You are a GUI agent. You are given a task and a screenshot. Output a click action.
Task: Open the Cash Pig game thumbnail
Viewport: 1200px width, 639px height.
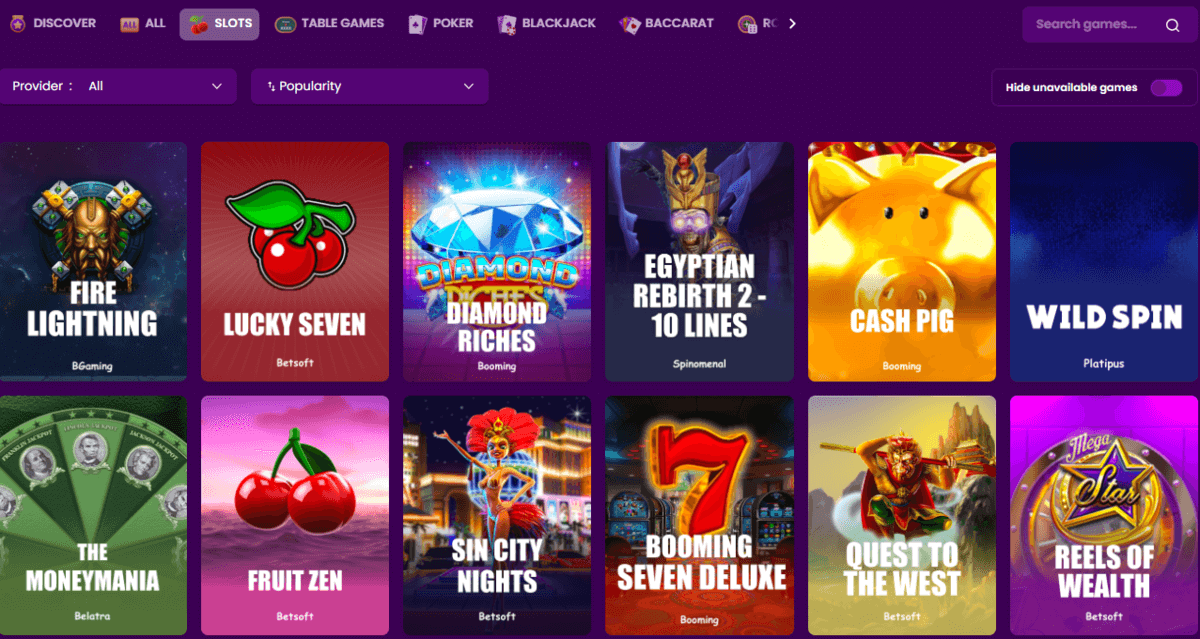(901, 260)
